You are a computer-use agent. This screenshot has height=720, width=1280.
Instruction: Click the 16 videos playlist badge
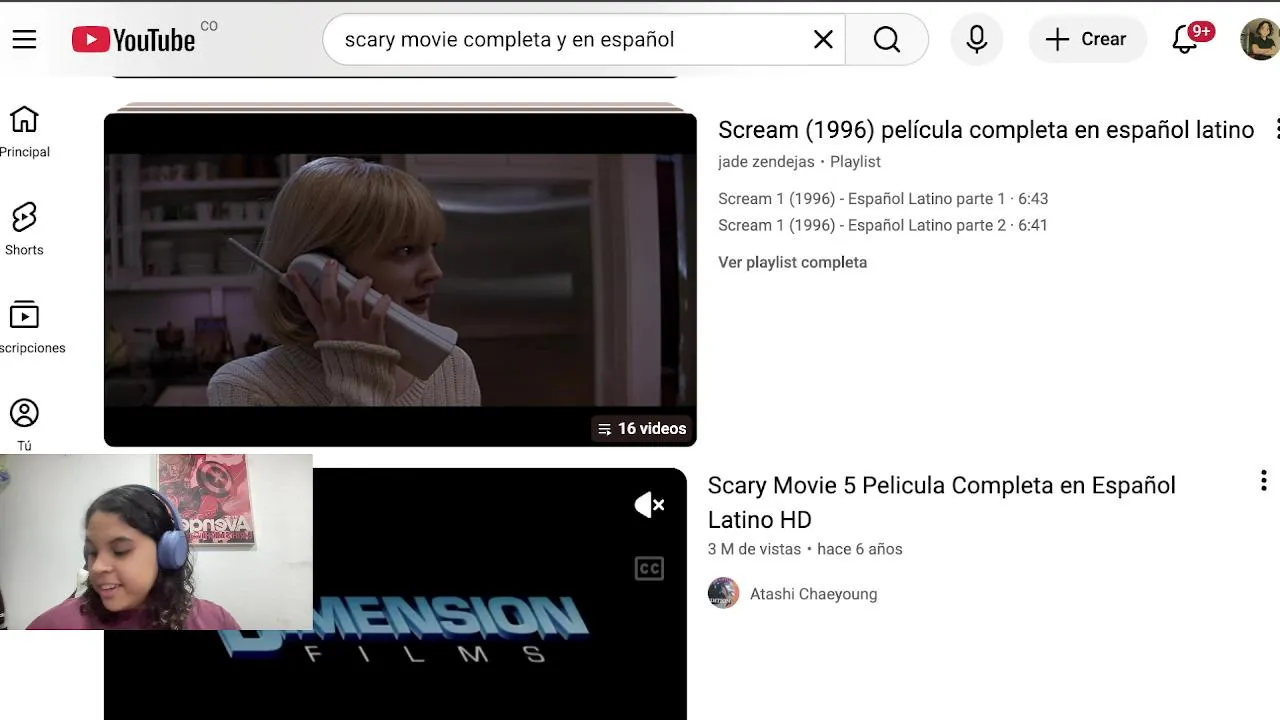click(642, 428)
